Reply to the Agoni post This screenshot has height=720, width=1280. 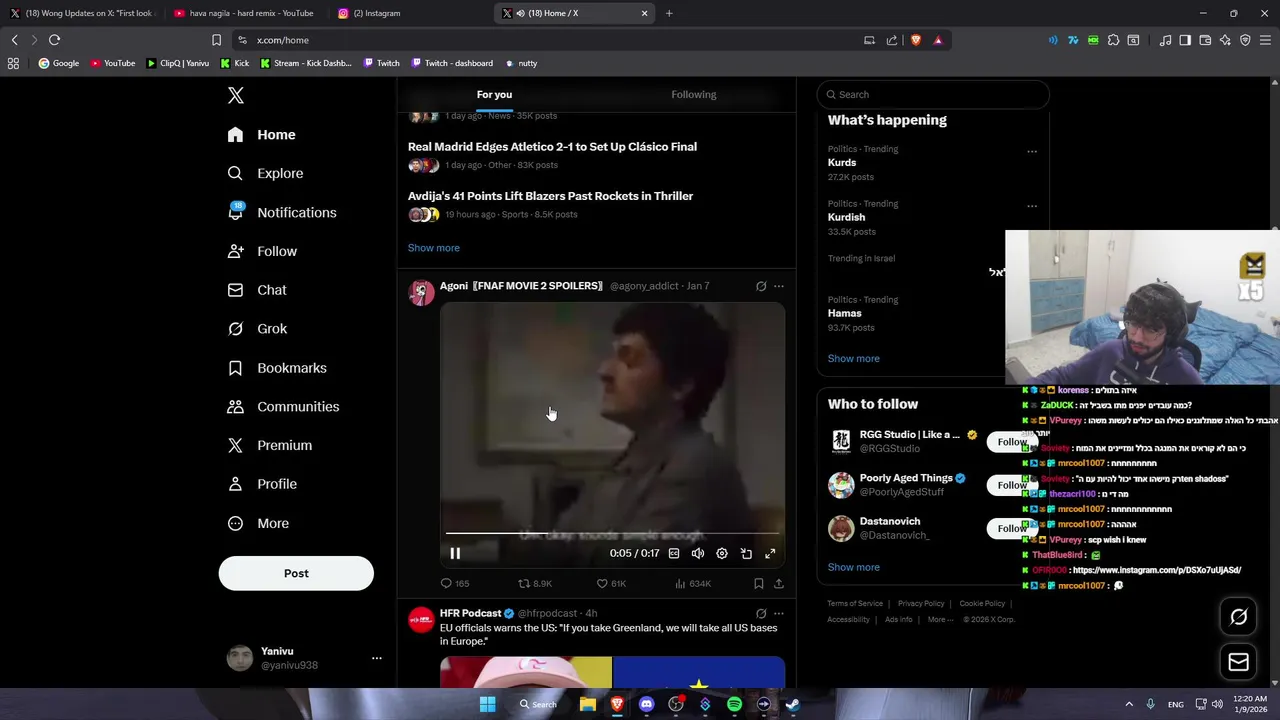coord(455,583)
